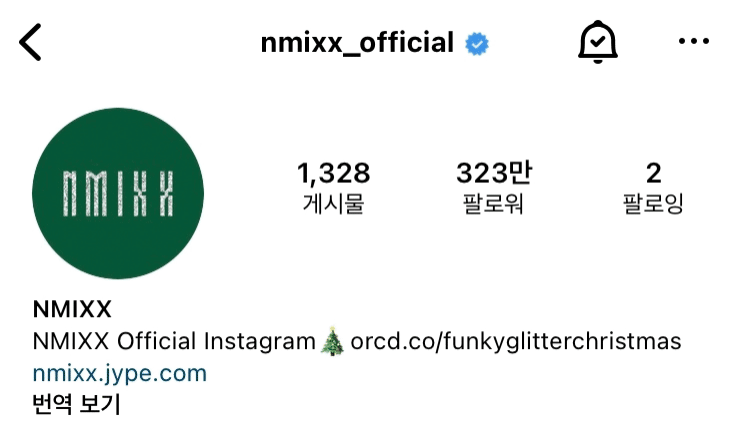Open the 323만 followers number
The width and height of the screenshot is (750, 424).
coord(494,172)
